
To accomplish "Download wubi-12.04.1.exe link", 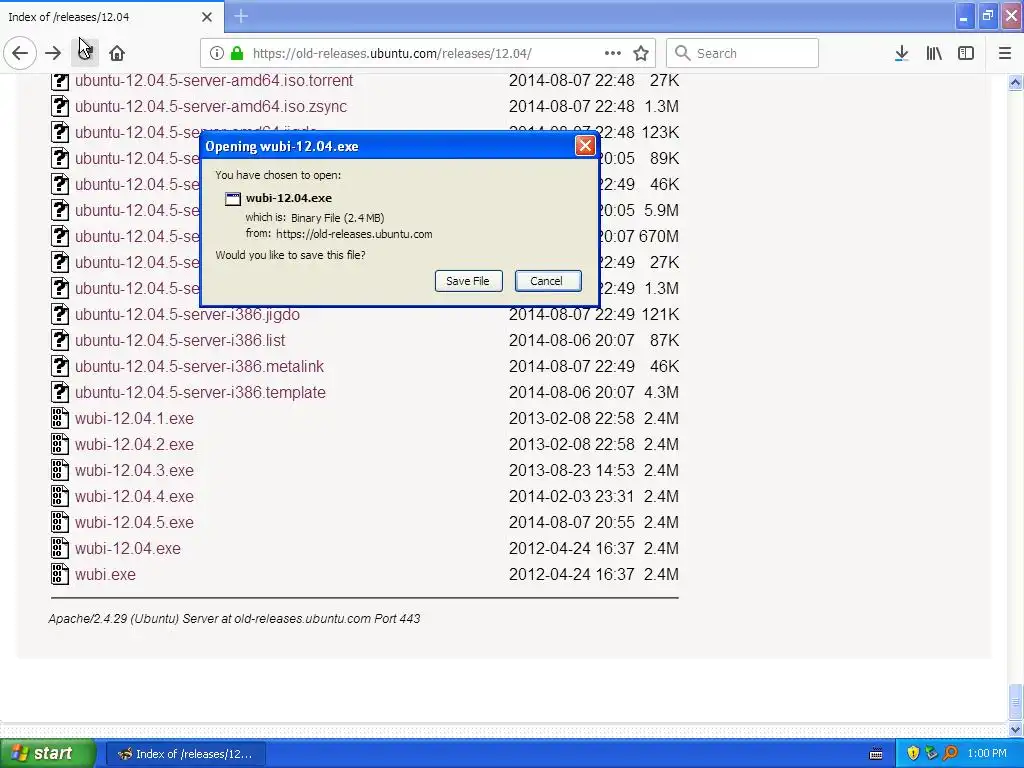I will [x=134, y=418].
